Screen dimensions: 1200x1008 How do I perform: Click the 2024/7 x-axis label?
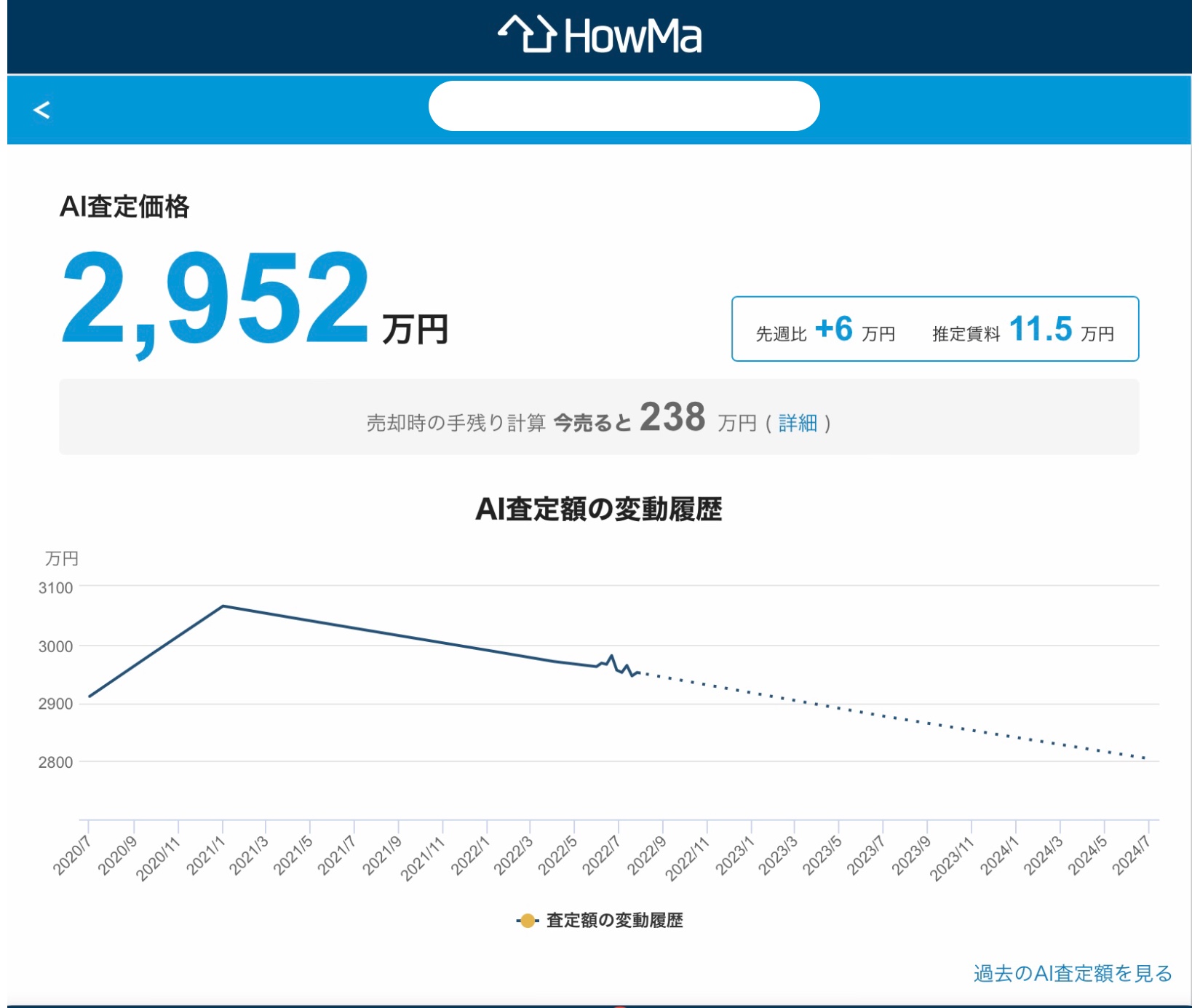click(x=1131, y=855)
